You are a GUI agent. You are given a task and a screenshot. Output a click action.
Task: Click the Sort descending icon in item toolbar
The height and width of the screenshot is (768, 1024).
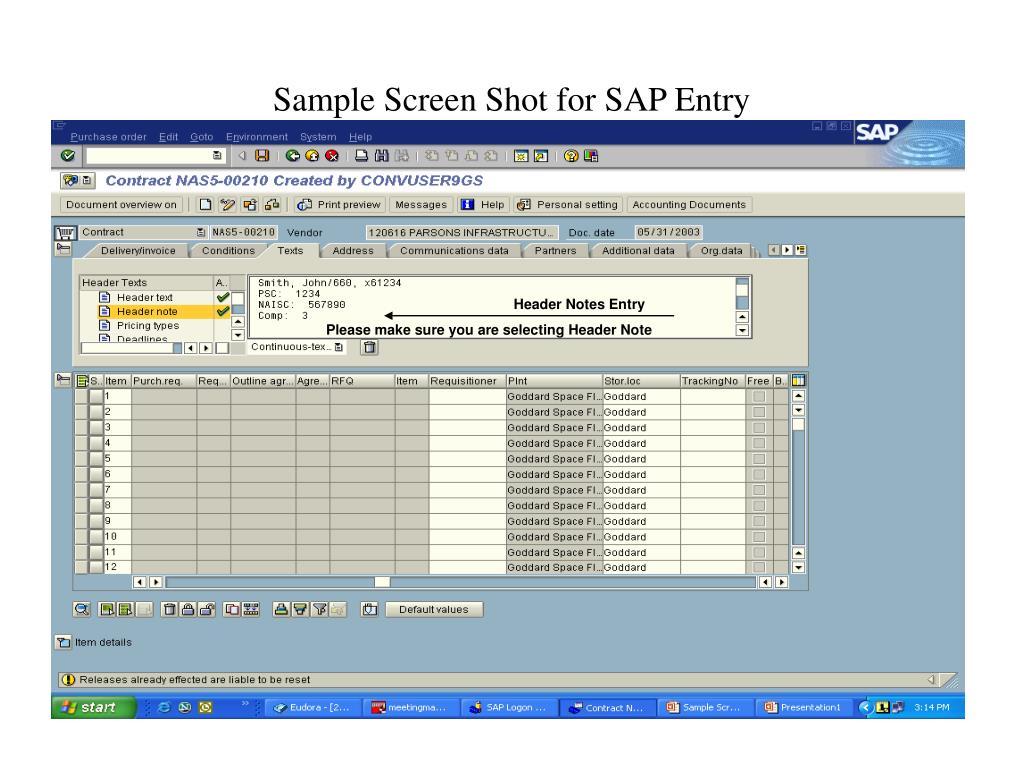(x=300, y=609)
